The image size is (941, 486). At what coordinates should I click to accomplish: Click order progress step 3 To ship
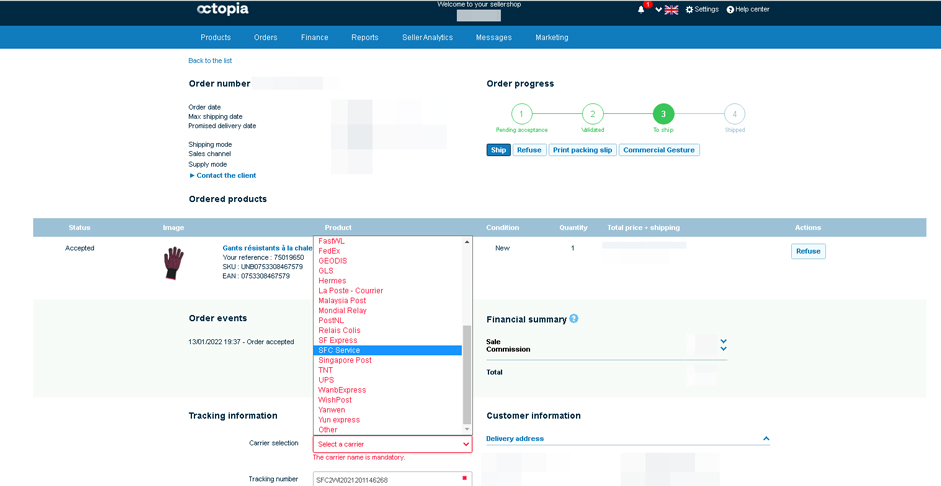click(663, 114)
